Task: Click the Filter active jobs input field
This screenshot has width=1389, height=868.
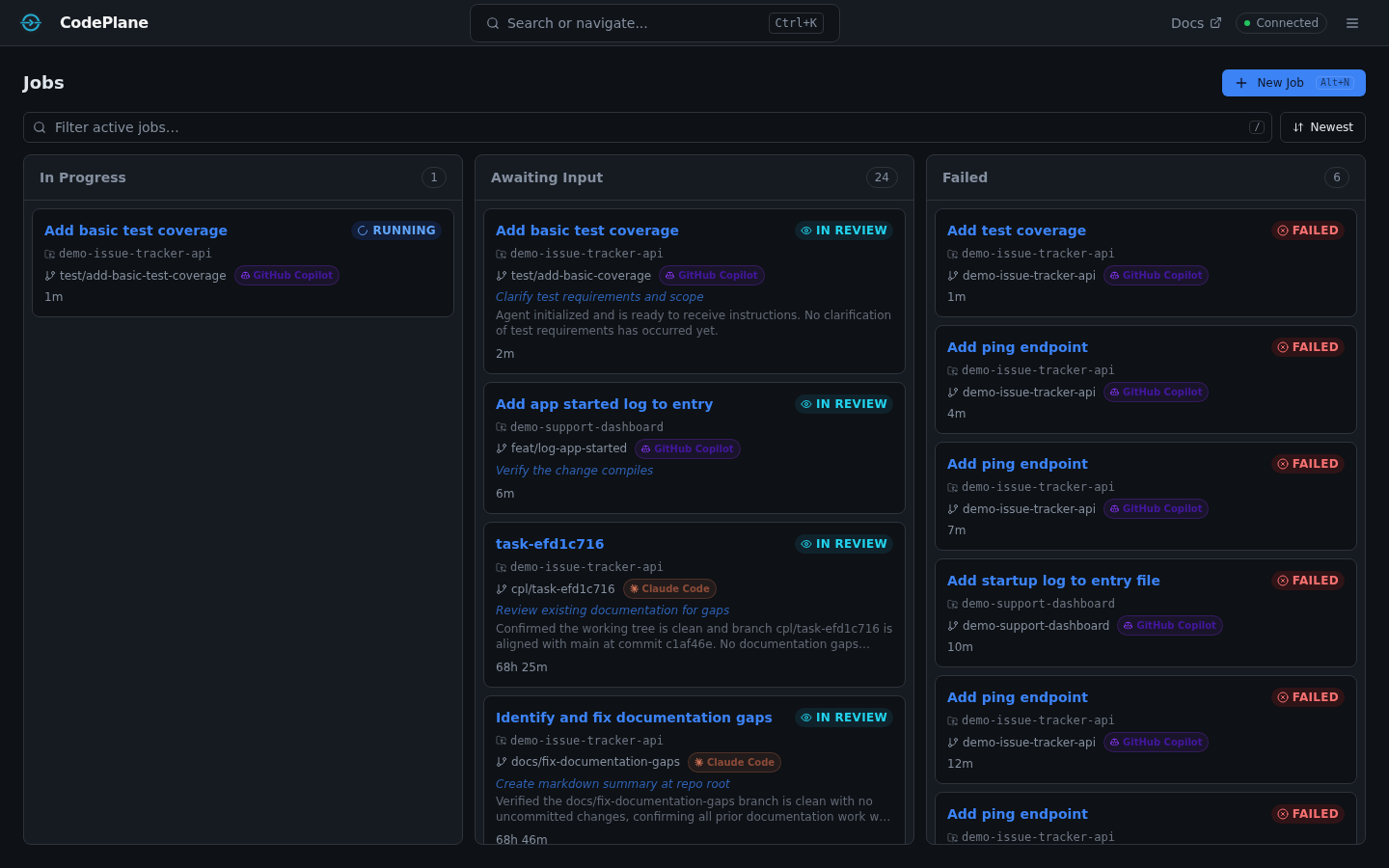Action: pyautogui.click(x=386, y=126)
